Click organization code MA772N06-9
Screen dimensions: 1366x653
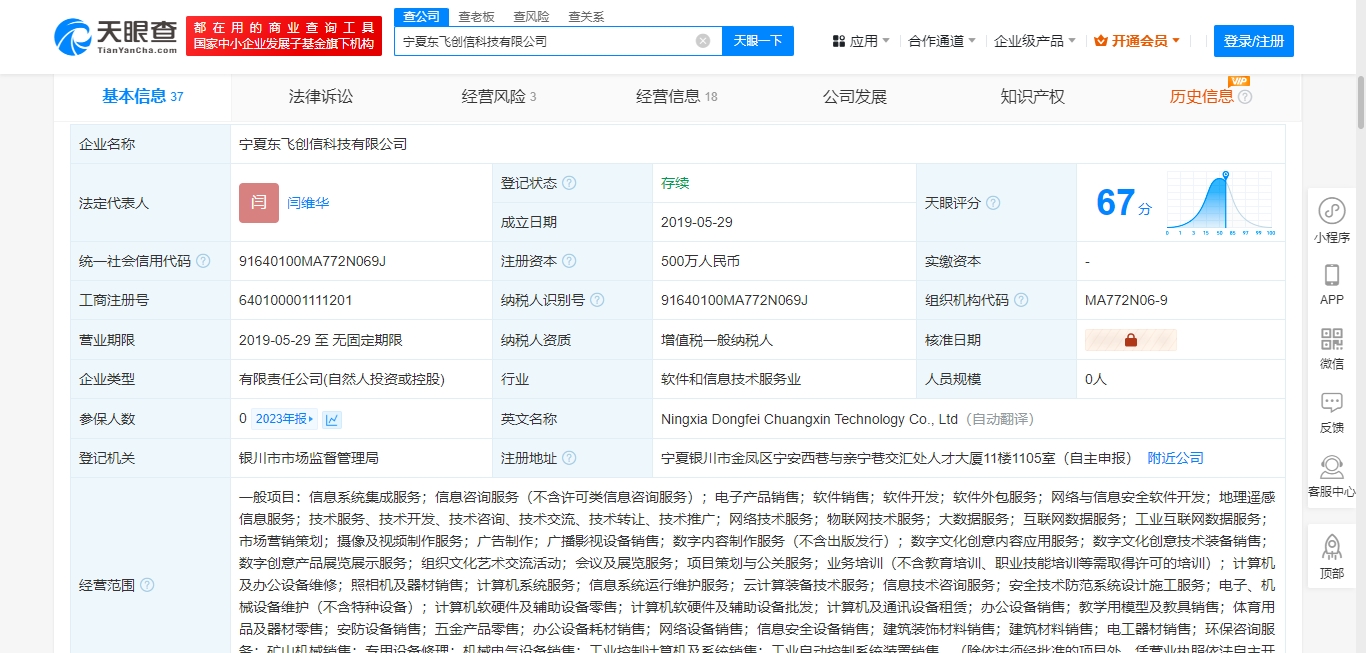[x=1126, y=300]
